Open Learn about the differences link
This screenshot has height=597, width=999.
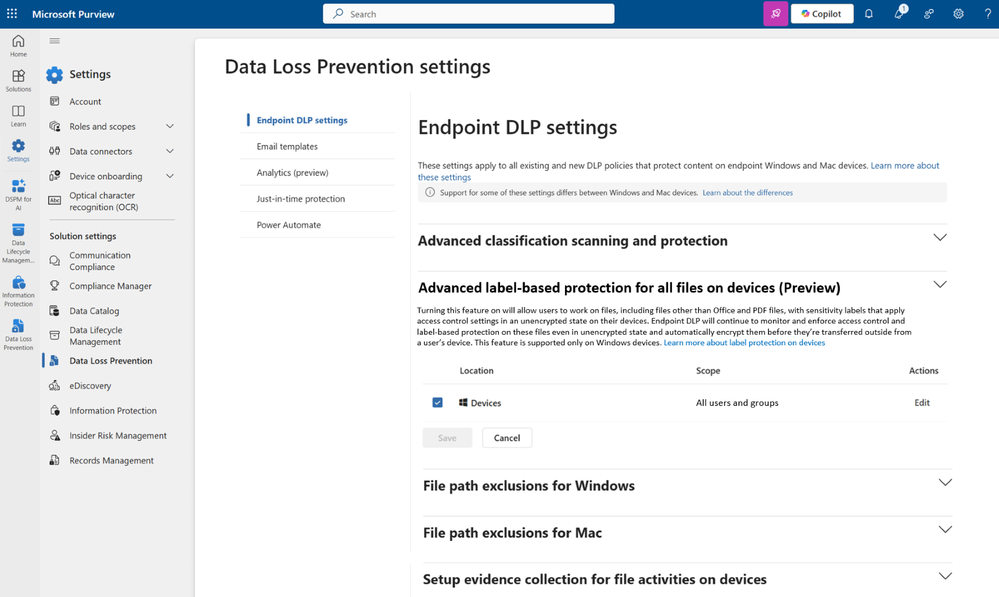(747, 192)
